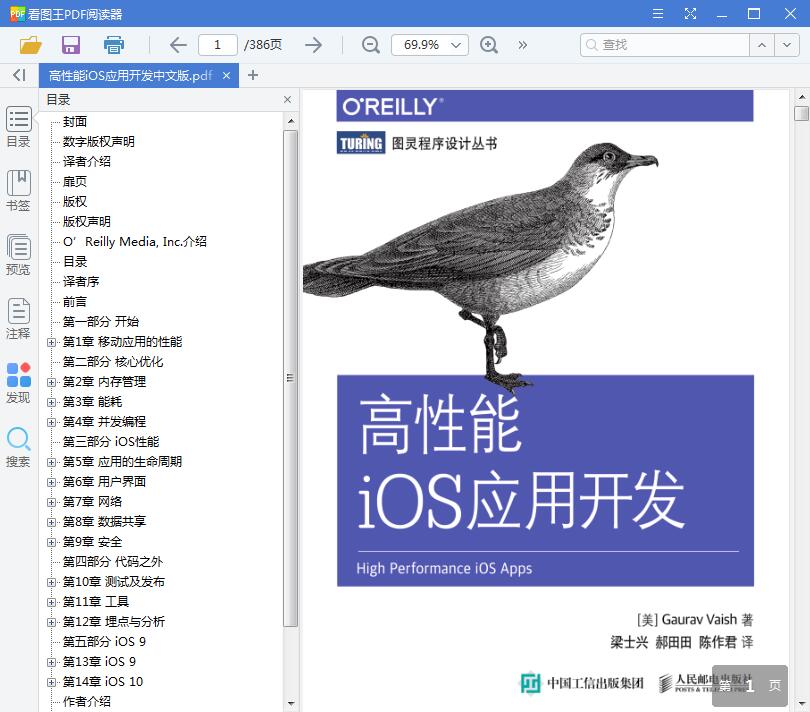Click the 查找 search input field
Screen dimensions: 810x712
665,45
